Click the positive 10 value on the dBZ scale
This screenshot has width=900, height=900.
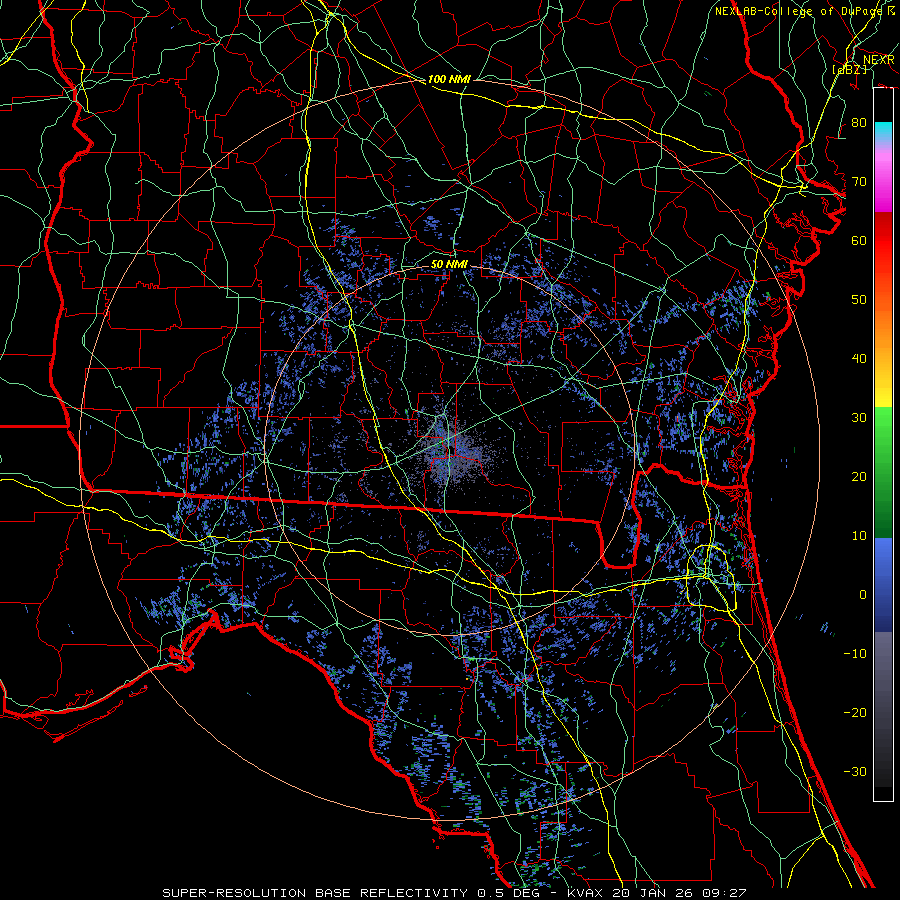coord(859,536)
